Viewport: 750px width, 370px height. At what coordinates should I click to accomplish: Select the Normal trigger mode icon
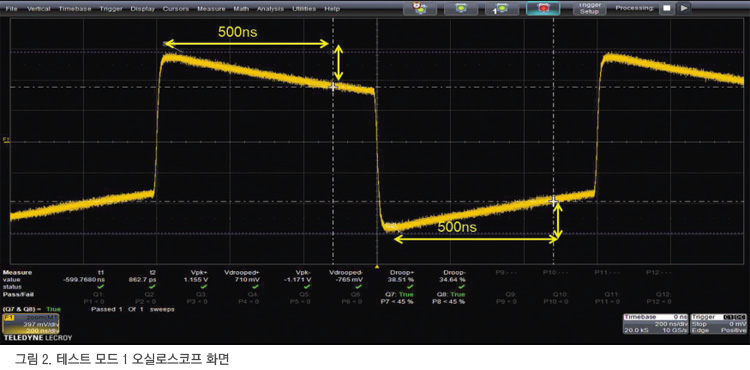(461, 8)
